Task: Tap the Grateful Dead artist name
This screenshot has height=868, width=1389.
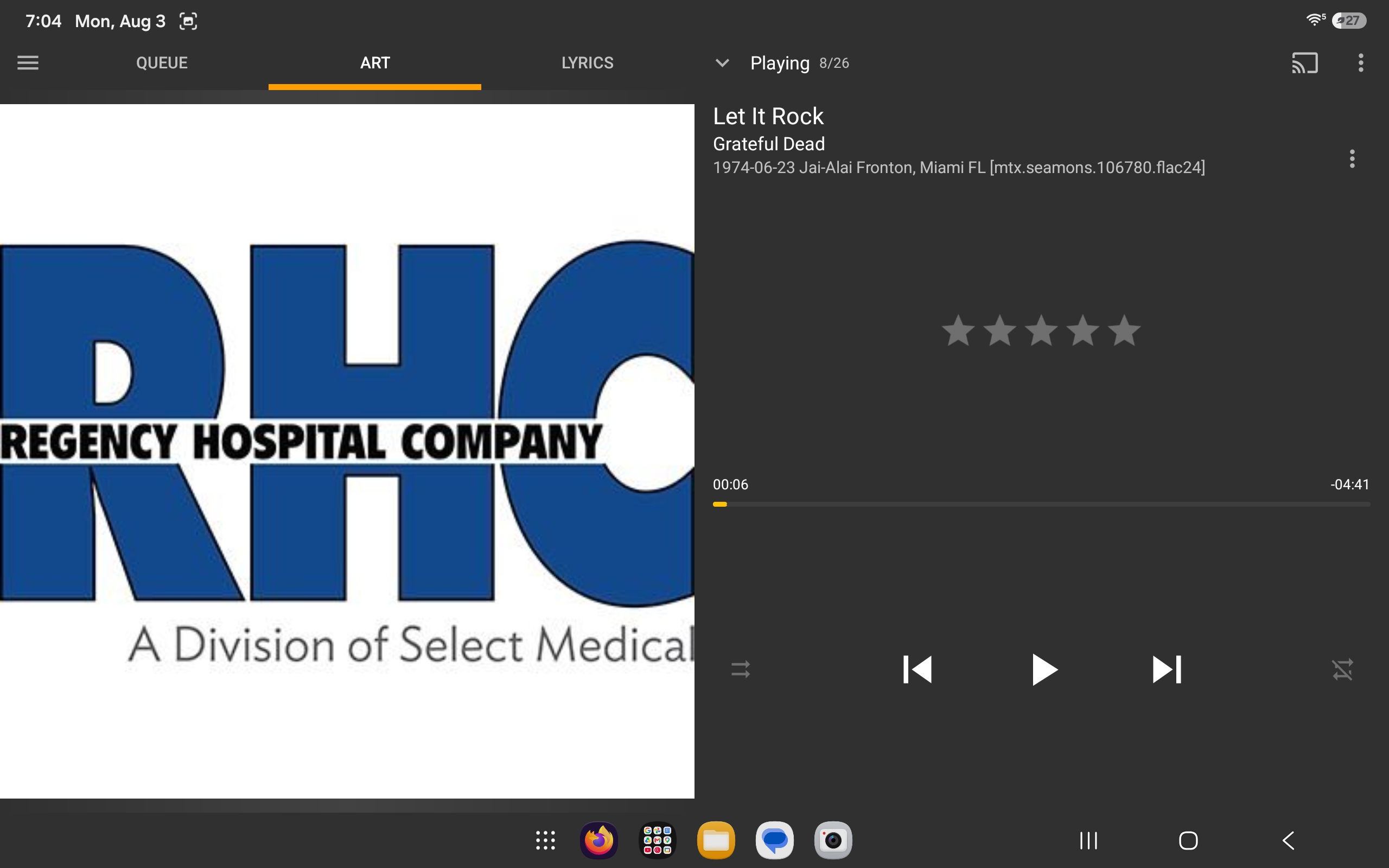Action: point(768,144)
